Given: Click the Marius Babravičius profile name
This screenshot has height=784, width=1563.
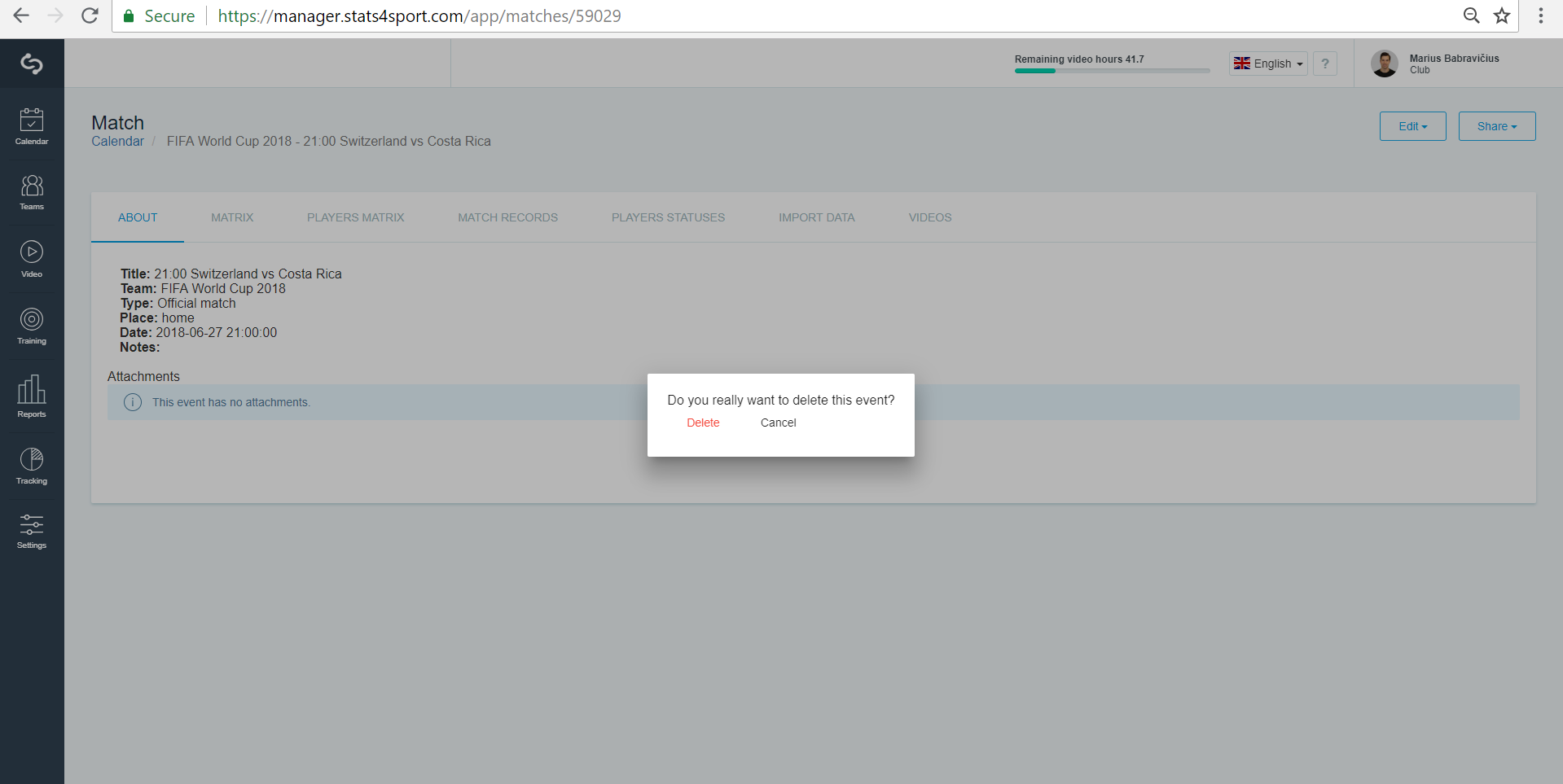Looking at the screenshot, I should 1454,59.
